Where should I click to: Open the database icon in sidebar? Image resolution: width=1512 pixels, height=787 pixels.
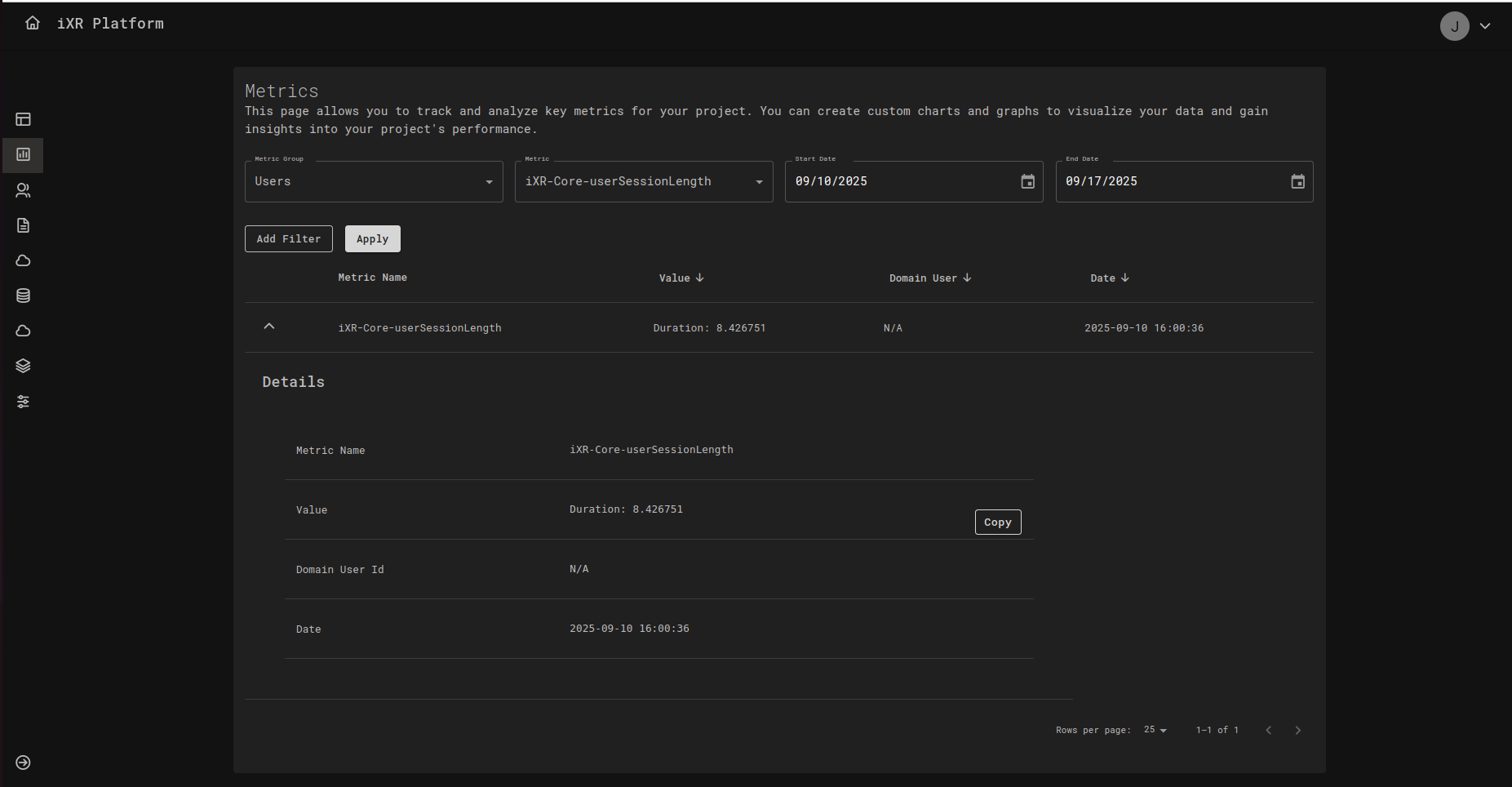23,296
